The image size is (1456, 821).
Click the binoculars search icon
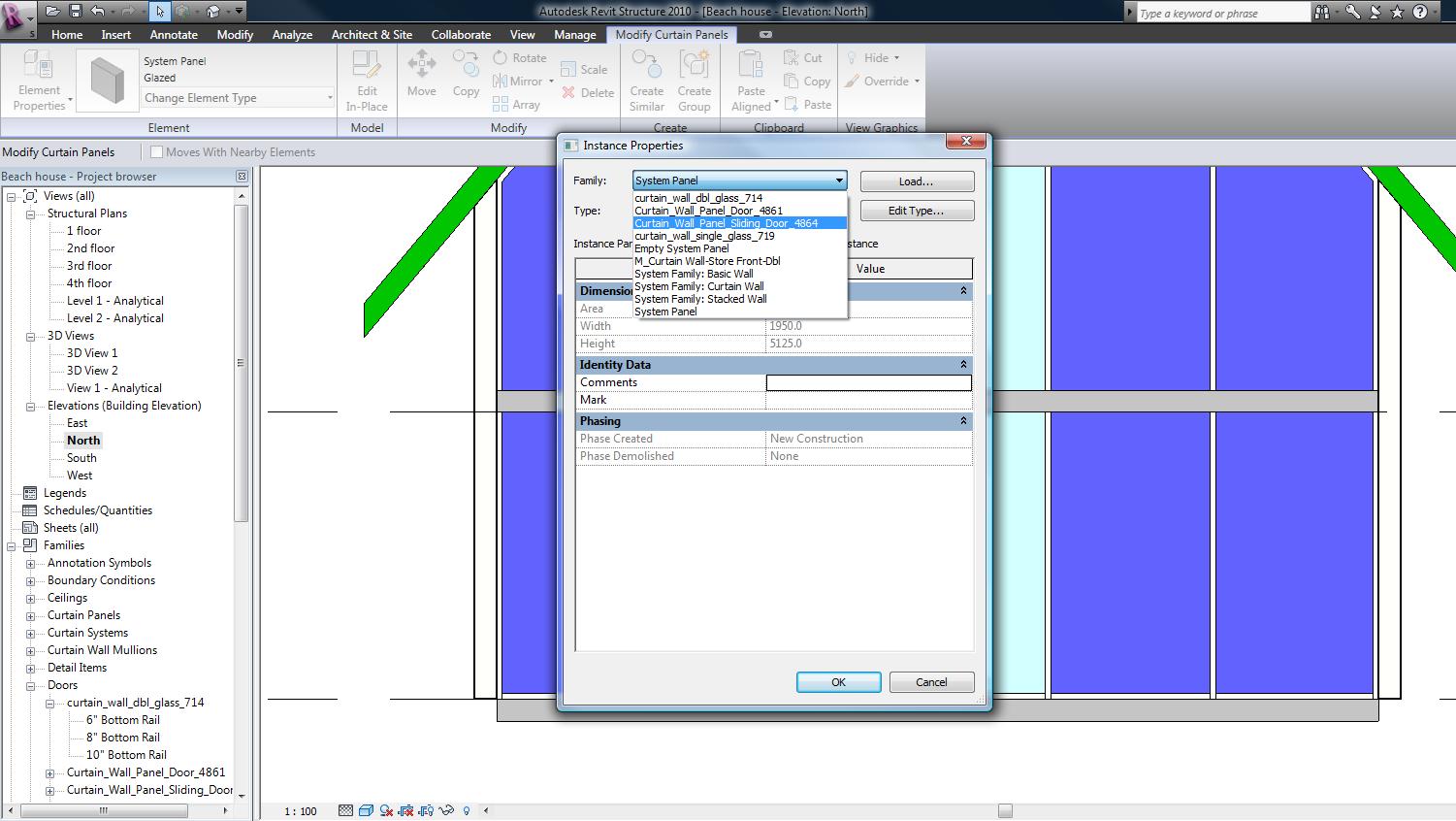[x=1321, y=13]
